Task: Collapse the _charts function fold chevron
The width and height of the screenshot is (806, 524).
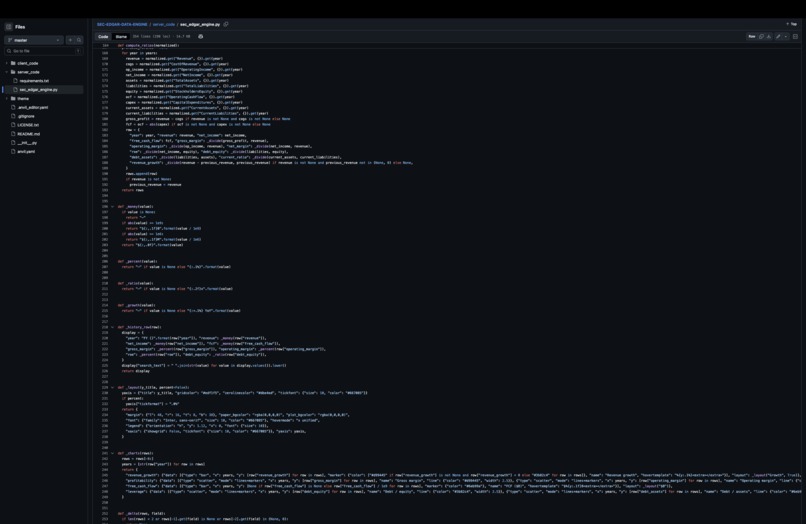Action: pyautogui.click(x=113, y=453)
